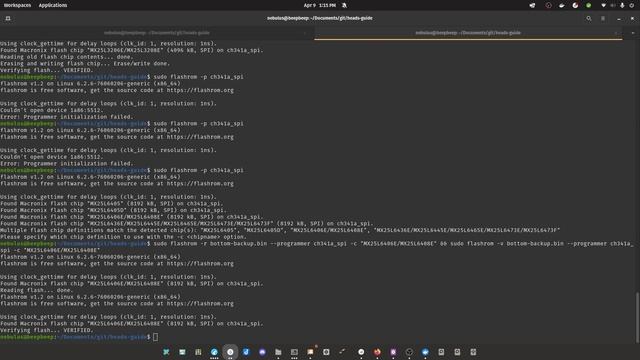640x360 pixels.
Task: Open the paper-plane tray icon in the top bar
Action: pyautogui.click(x=532, y=5)
